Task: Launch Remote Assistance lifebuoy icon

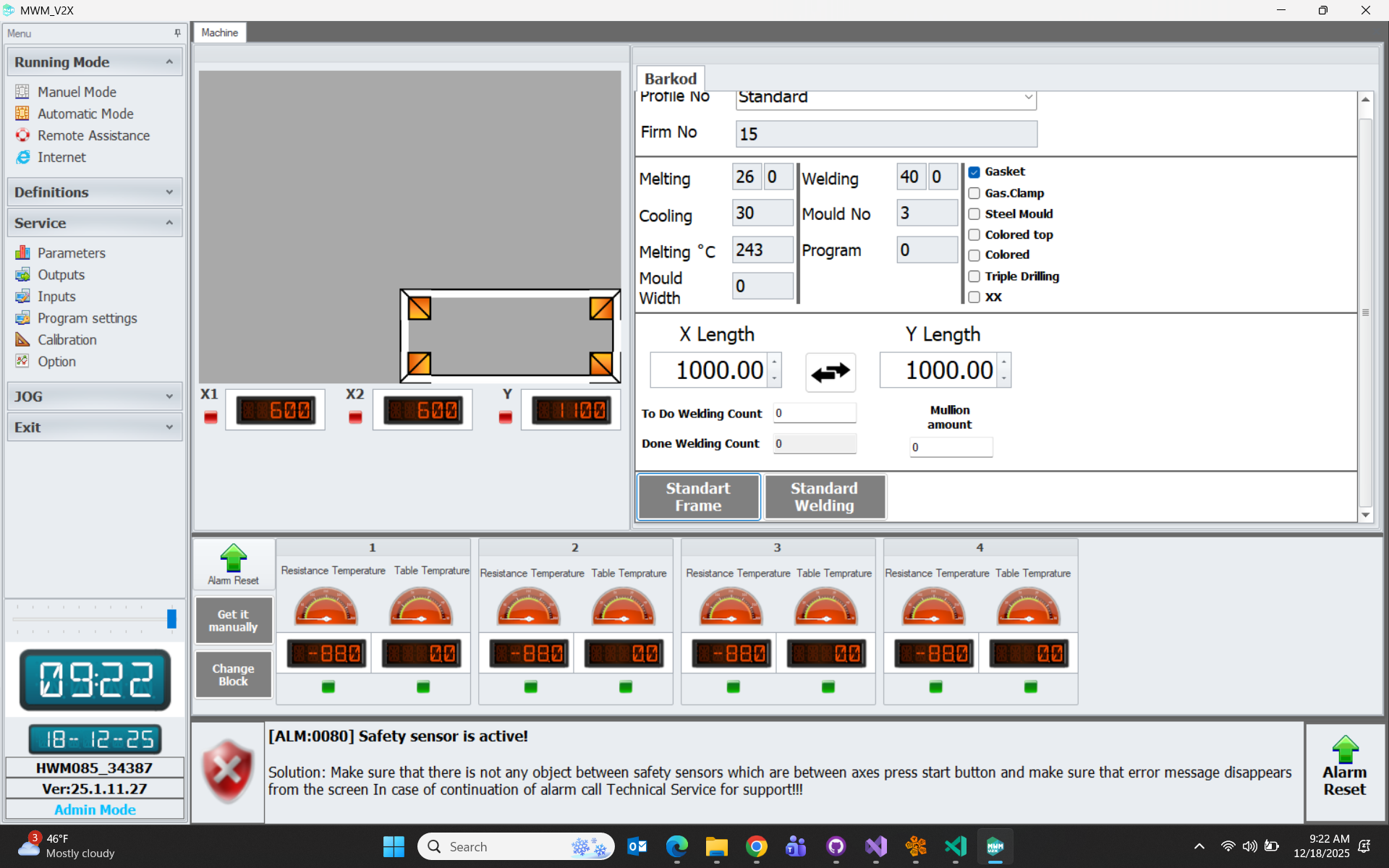Action: coord(22,135)
